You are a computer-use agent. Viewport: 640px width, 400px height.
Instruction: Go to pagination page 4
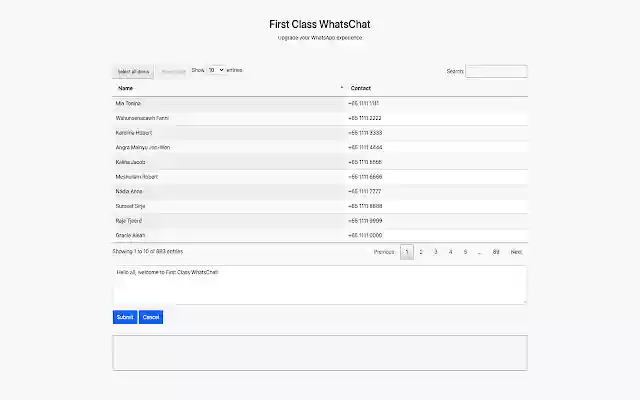(x=451, y=252)
